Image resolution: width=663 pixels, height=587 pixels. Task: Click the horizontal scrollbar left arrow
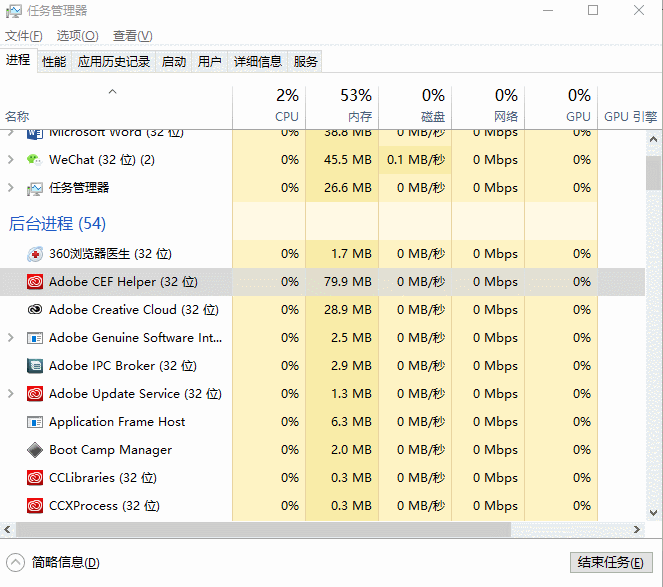pos(7,529)
